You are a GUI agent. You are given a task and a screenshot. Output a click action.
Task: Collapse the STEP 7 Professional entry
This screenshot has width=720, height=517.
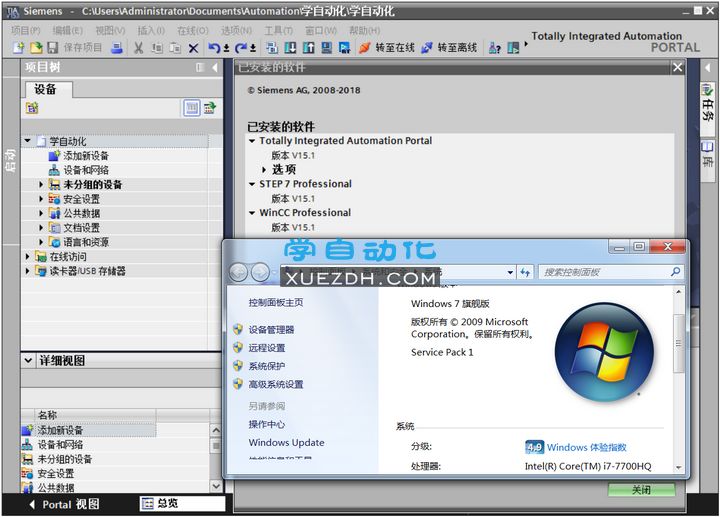coord(252,184)
